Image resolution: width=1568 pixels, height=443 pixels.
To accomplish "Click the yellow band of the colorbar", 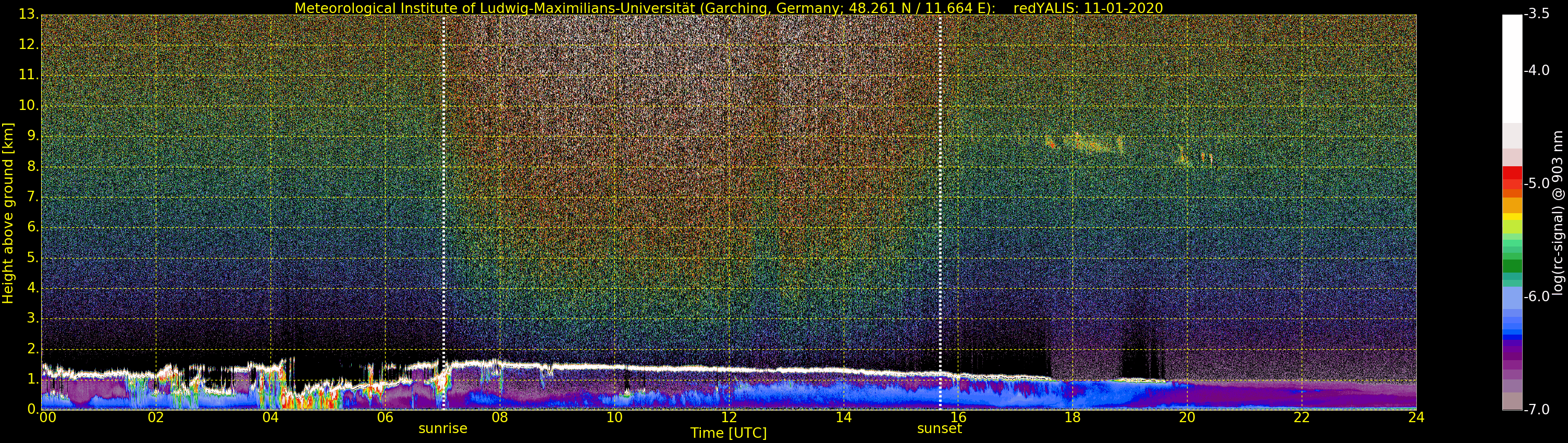I will coord(1512,217).
